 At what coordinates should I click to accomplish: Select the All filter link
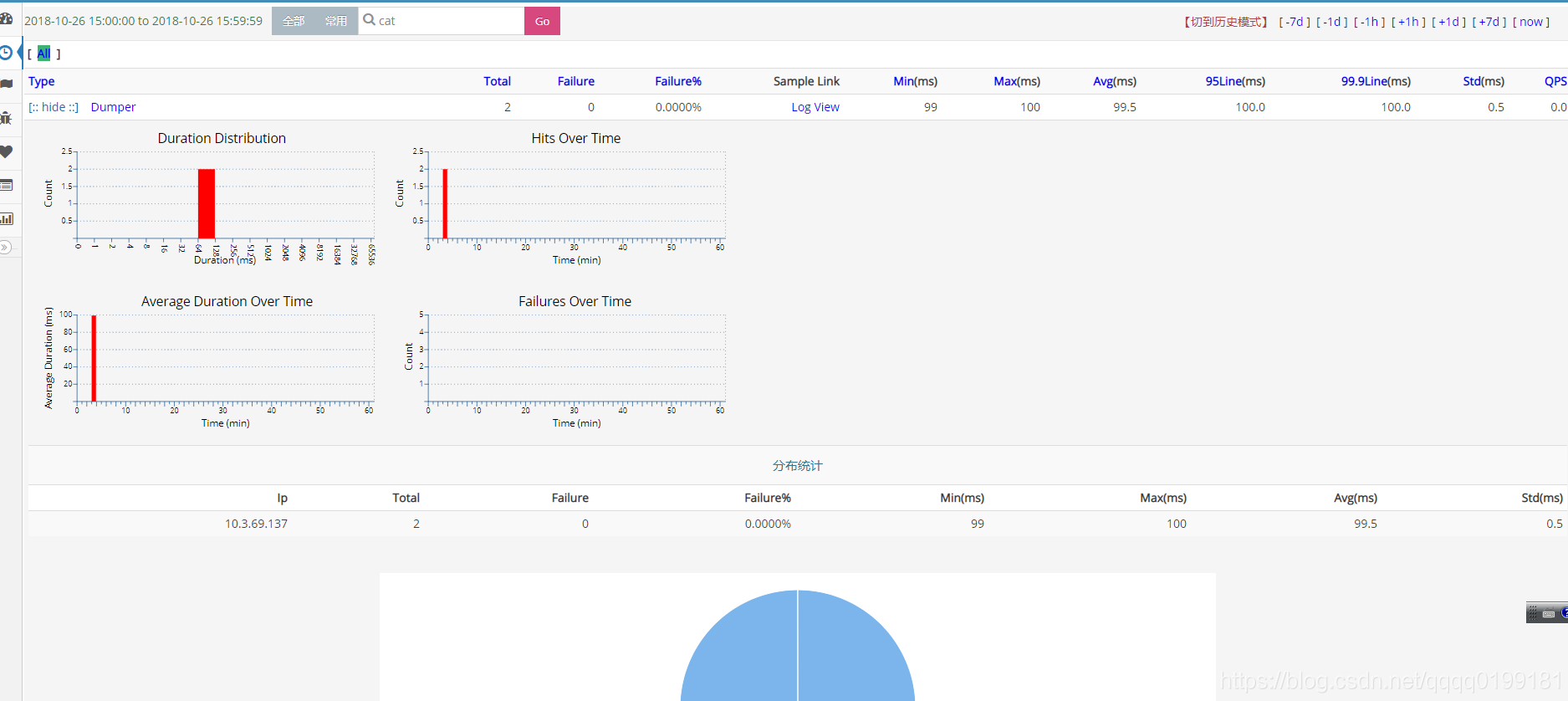coord(43,54)
